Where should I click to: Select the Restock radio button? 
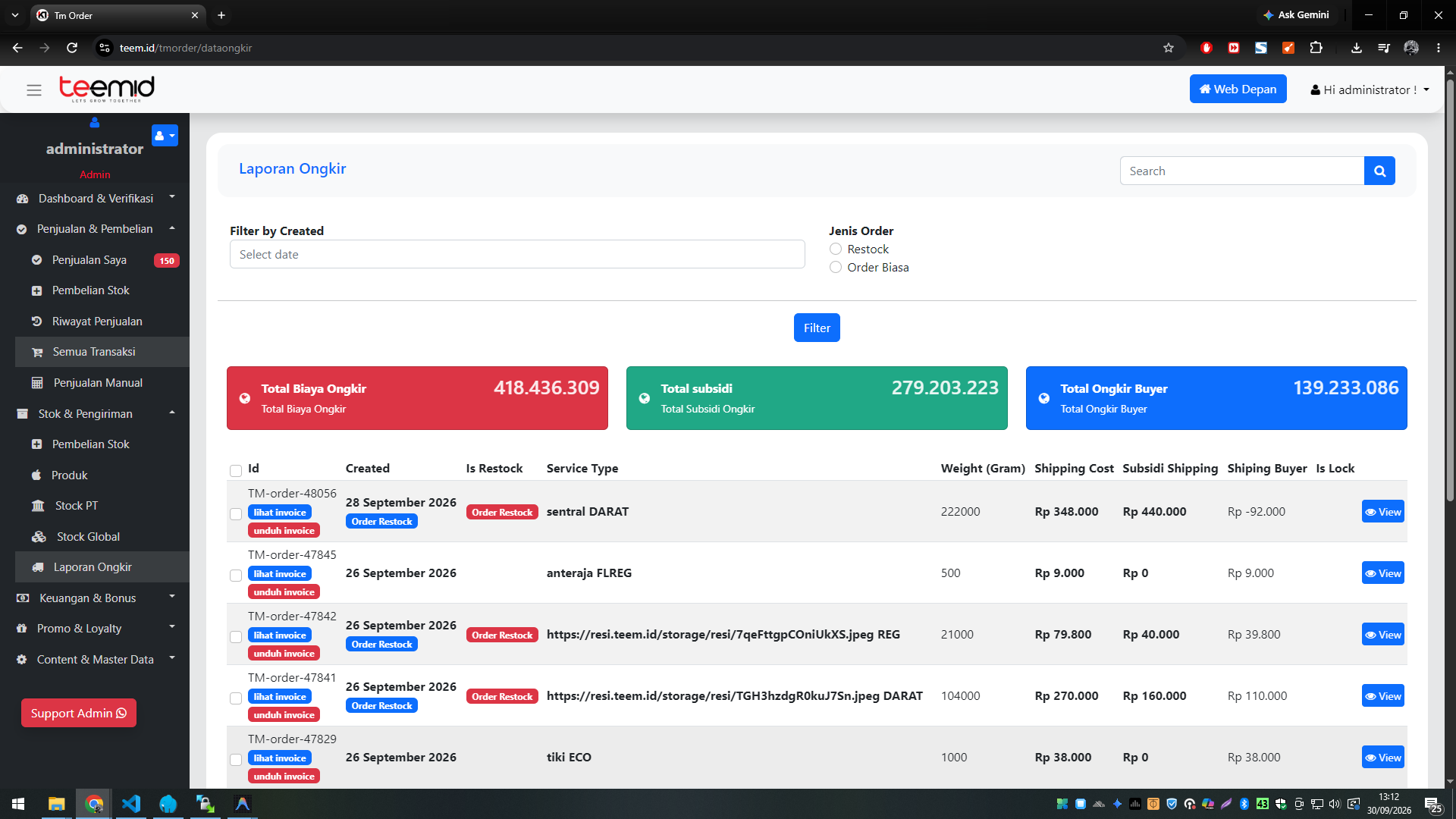pos(836,249)
